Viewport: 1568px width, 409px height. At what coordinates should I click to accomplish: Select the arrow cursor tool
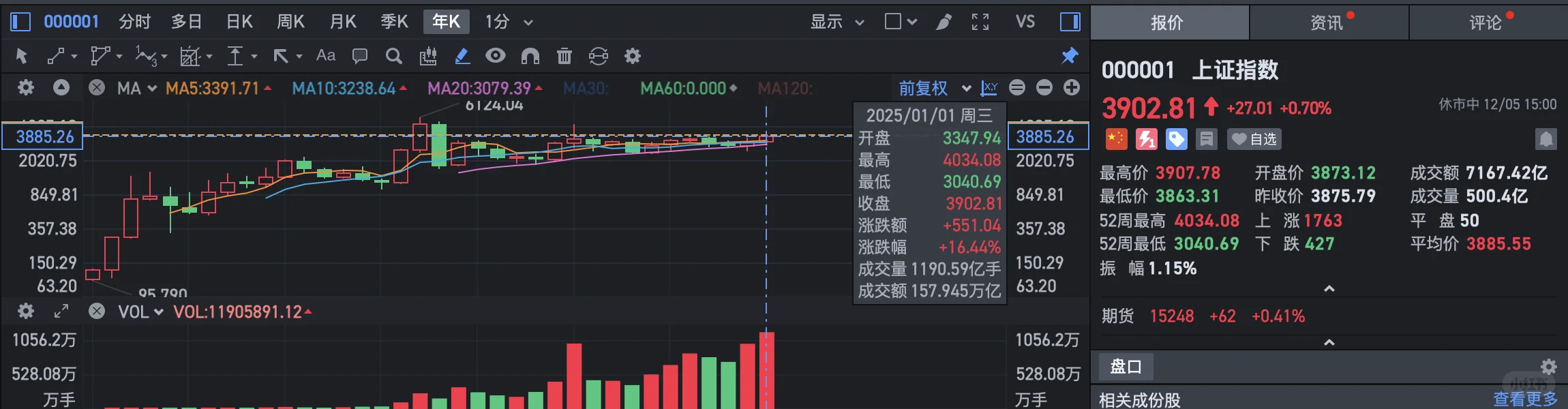[22, 56]
